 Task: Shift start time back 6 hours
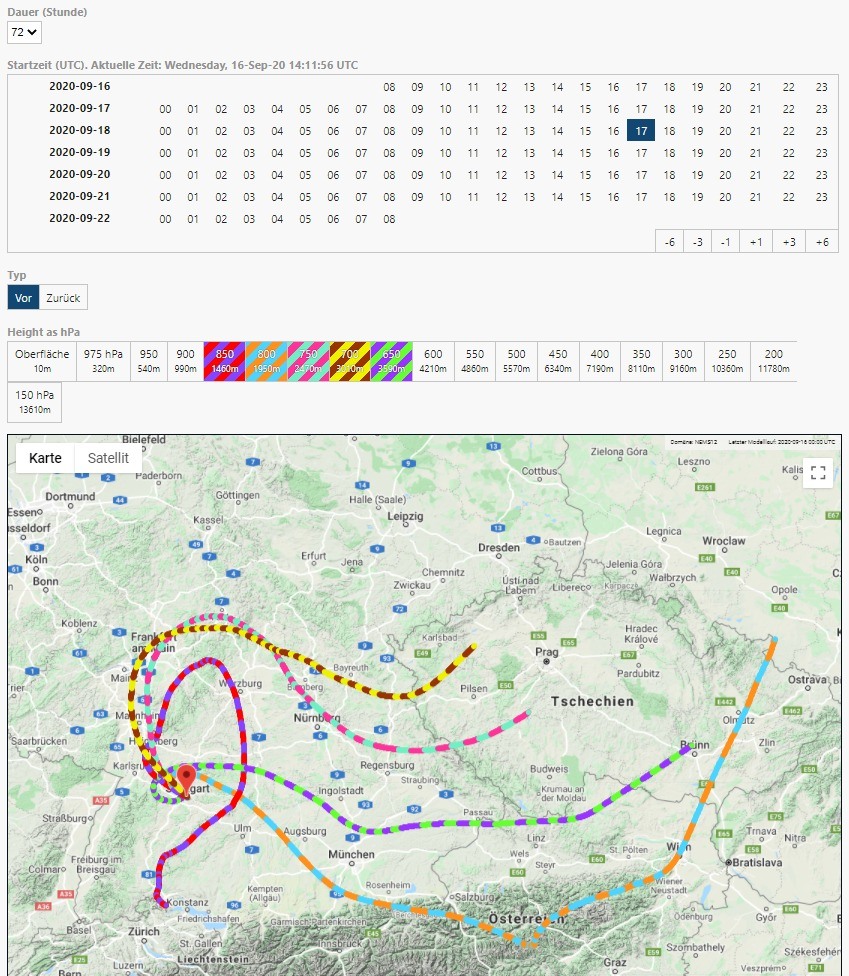click(670, 241)
